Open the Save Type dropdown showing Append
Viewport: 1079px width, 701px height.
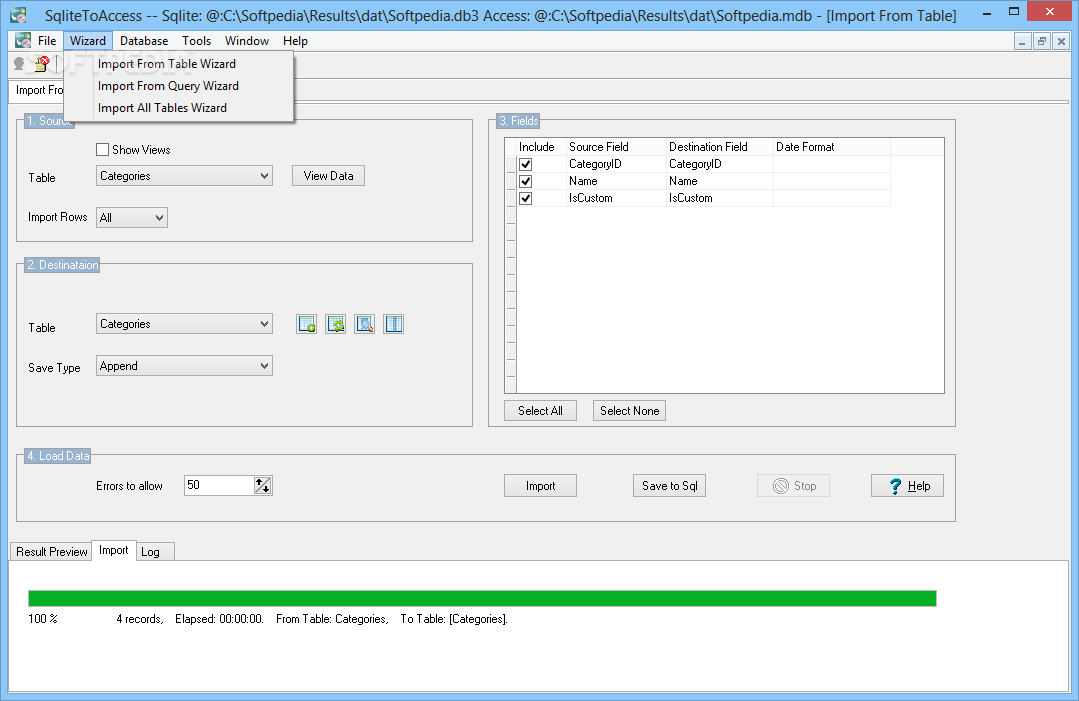tap(184, 366)
